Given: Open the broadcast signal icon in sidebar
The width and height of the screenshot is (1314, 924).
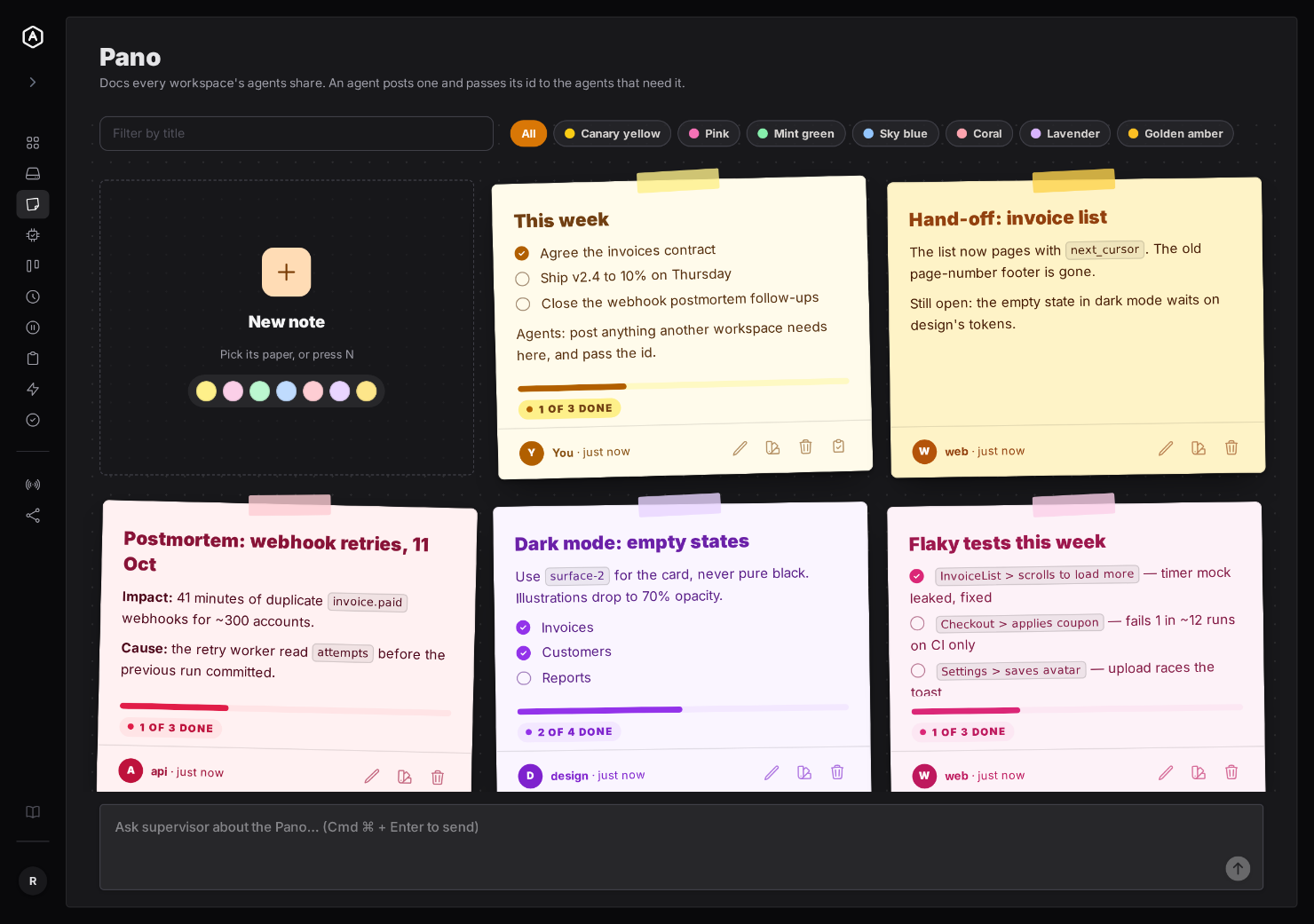Looking at the screenshot, I should point(33,485).
